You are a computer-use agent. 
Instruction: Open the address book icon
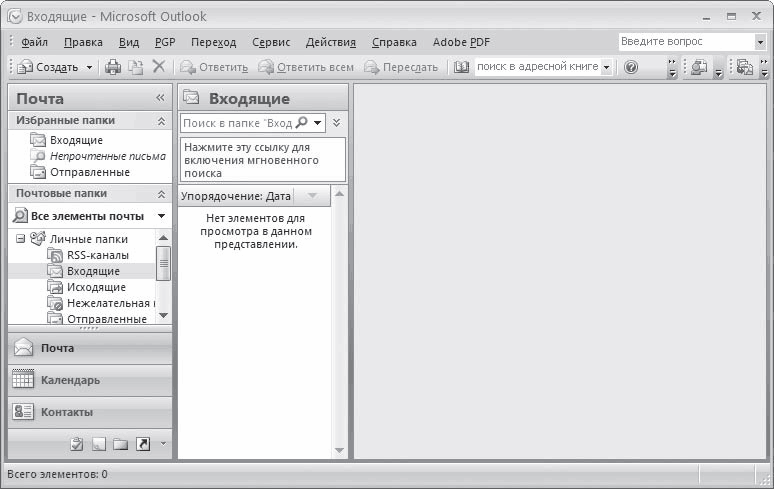coord(461,67)
